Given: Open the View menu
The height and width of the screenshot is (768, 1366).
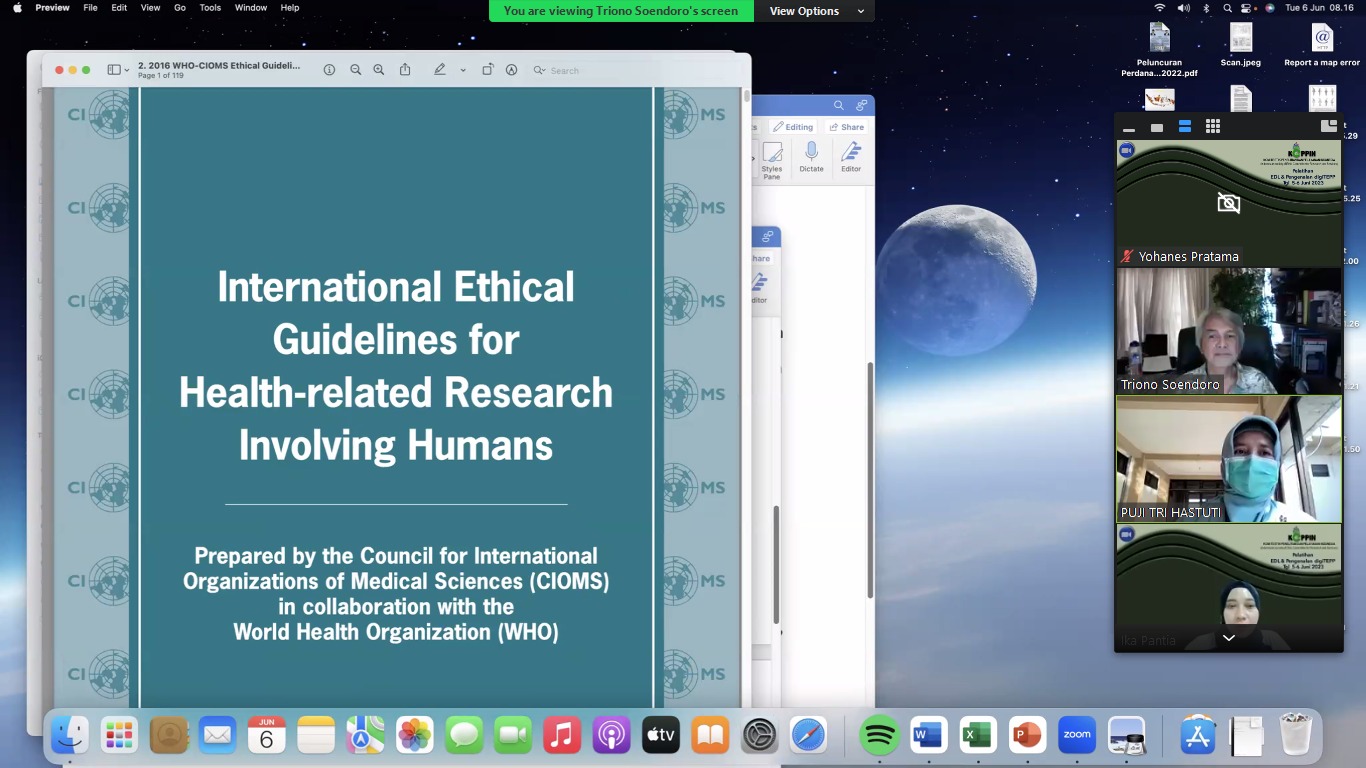Looking at the screenshot, I should click(150, 8).
